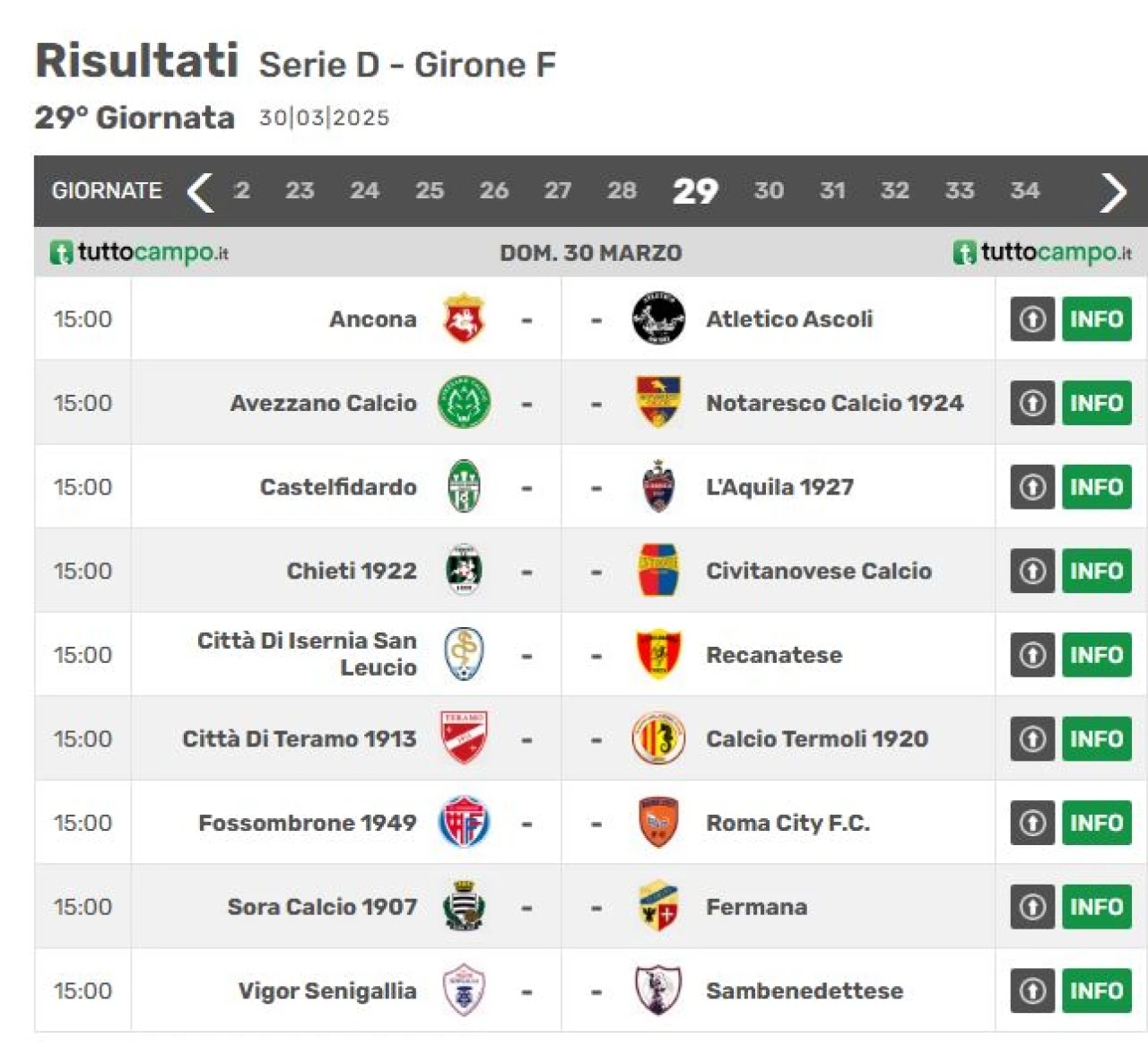Click the arrow icon beside Fermana INFO
Image resolution: width=1148 pixels, height=1047 pixels.
(x=1032, y=906)
